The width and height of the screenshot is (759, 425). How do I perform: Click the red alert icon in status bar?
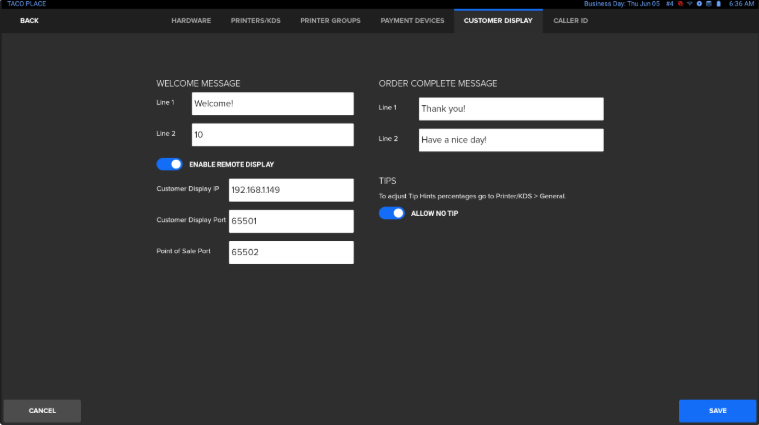(x=679, y=4)
